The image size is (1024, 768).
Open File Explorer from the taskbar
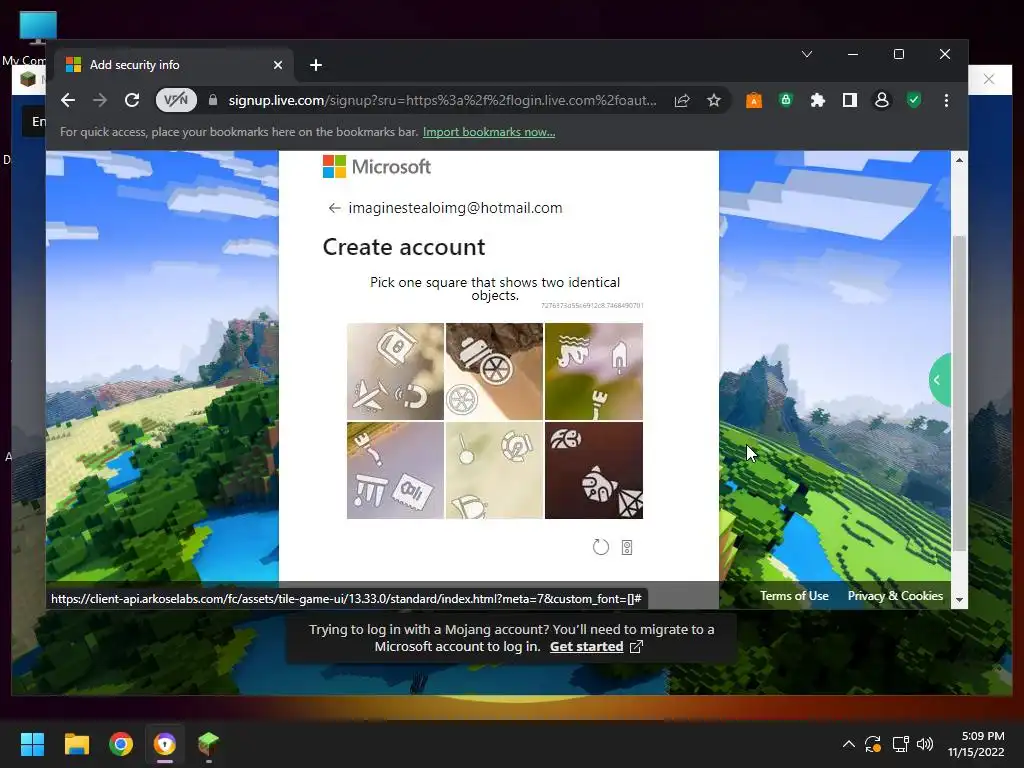coord(76,744)
